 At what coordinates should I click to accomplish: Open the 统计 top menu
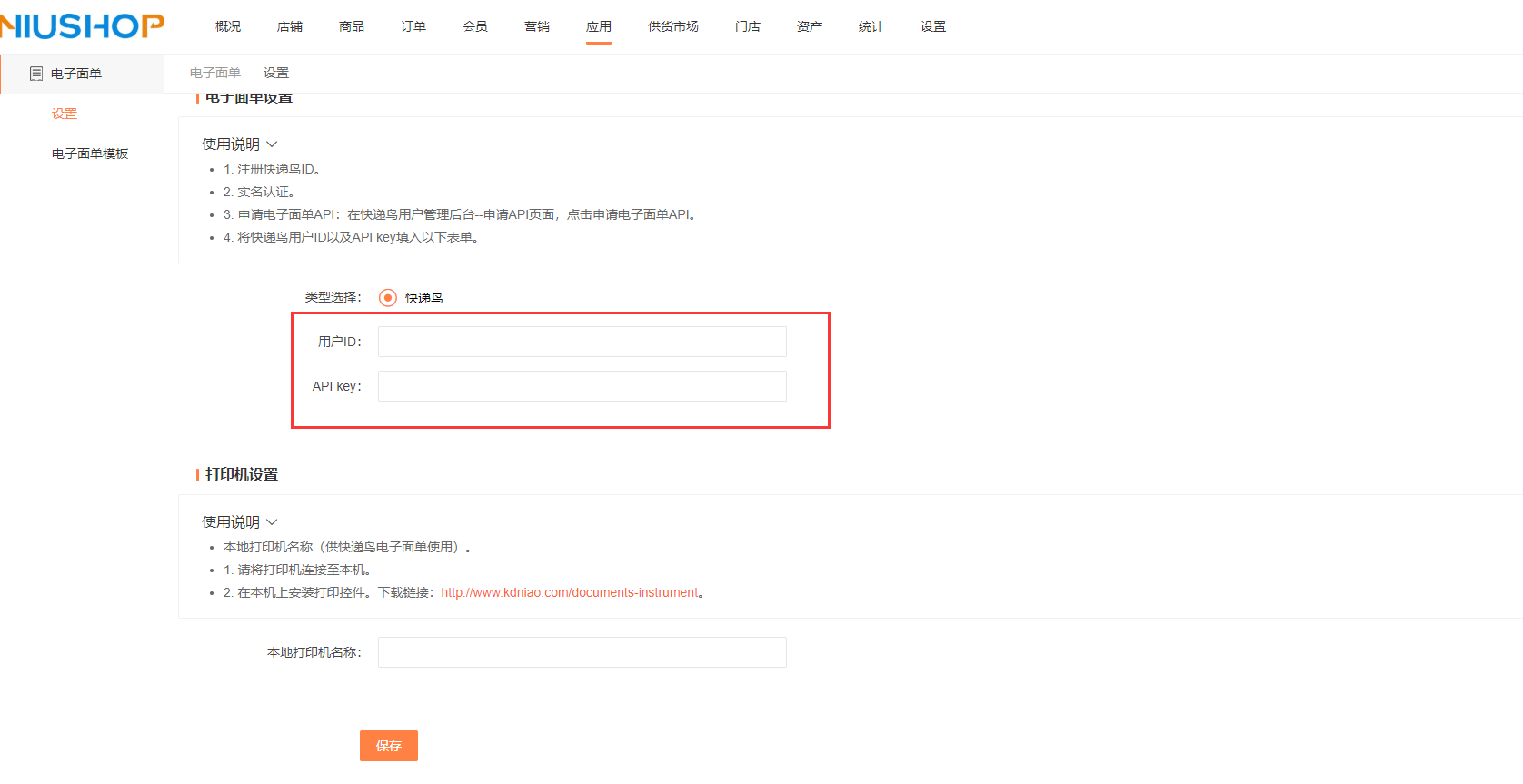(871, 27)
